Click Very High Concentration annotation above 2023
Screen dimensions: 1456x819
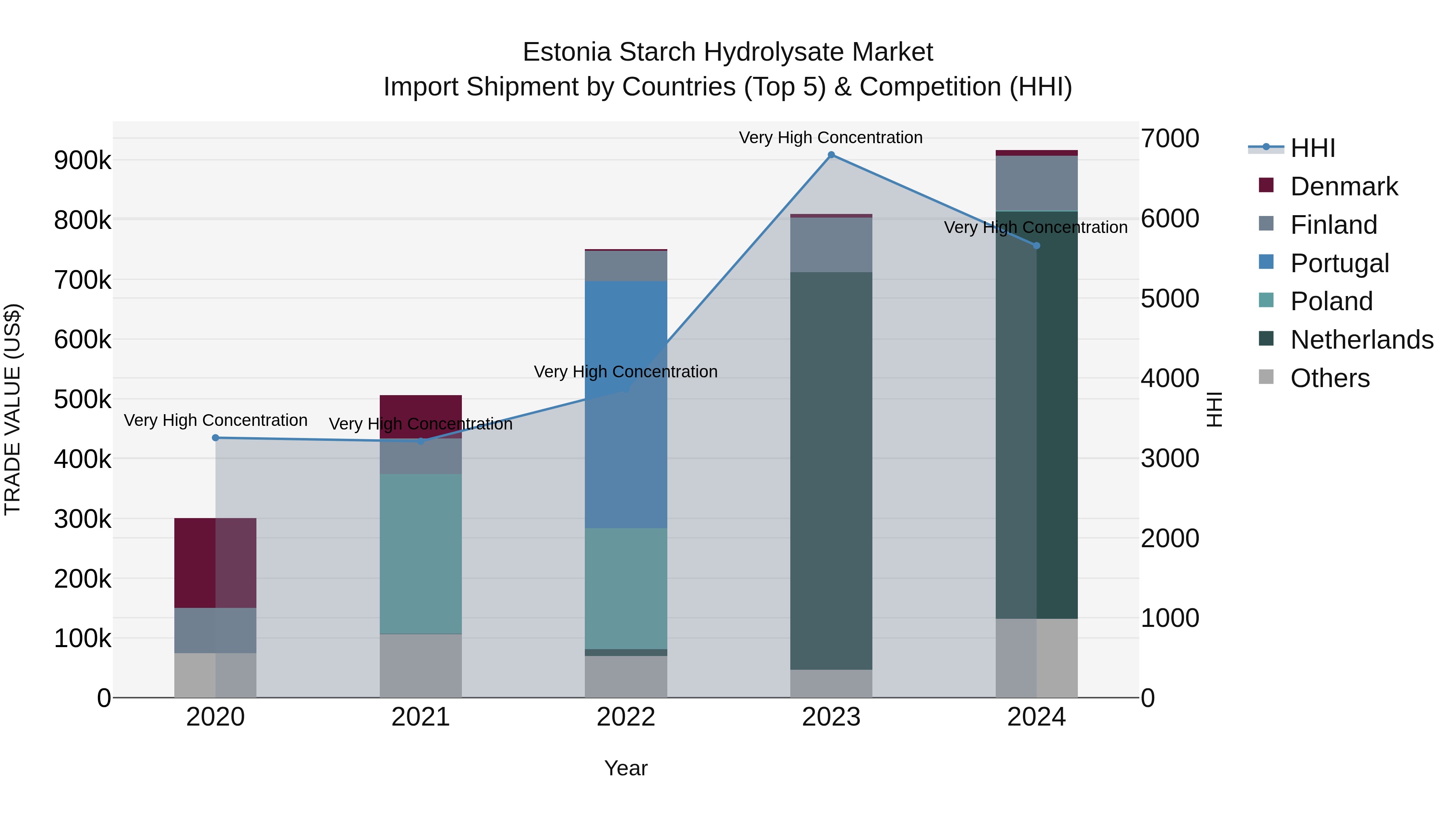click(x=831, y=138)
